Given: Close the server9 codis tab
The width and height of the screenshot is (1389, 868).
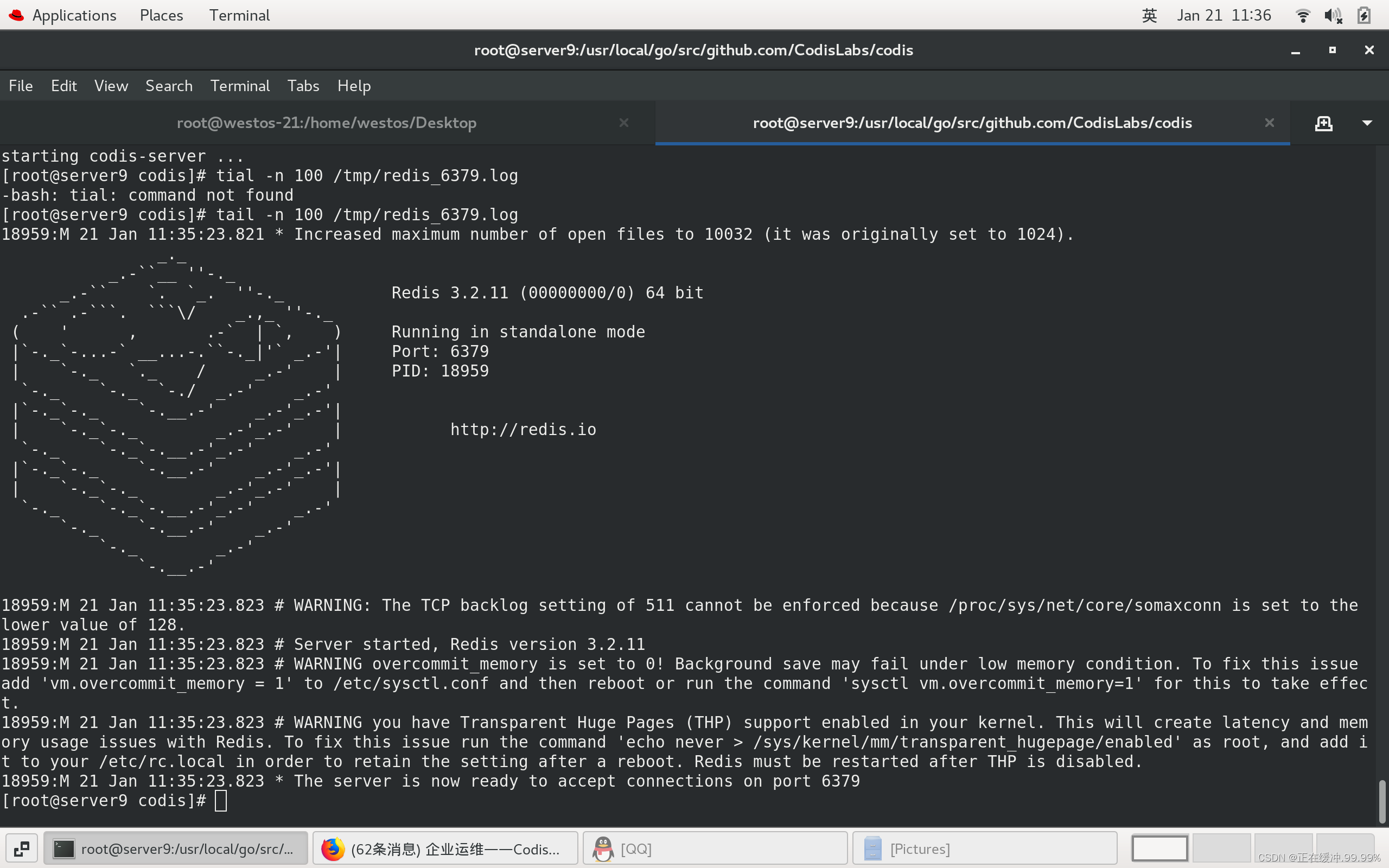Looking at the screenshot, I should [1269, 123].
